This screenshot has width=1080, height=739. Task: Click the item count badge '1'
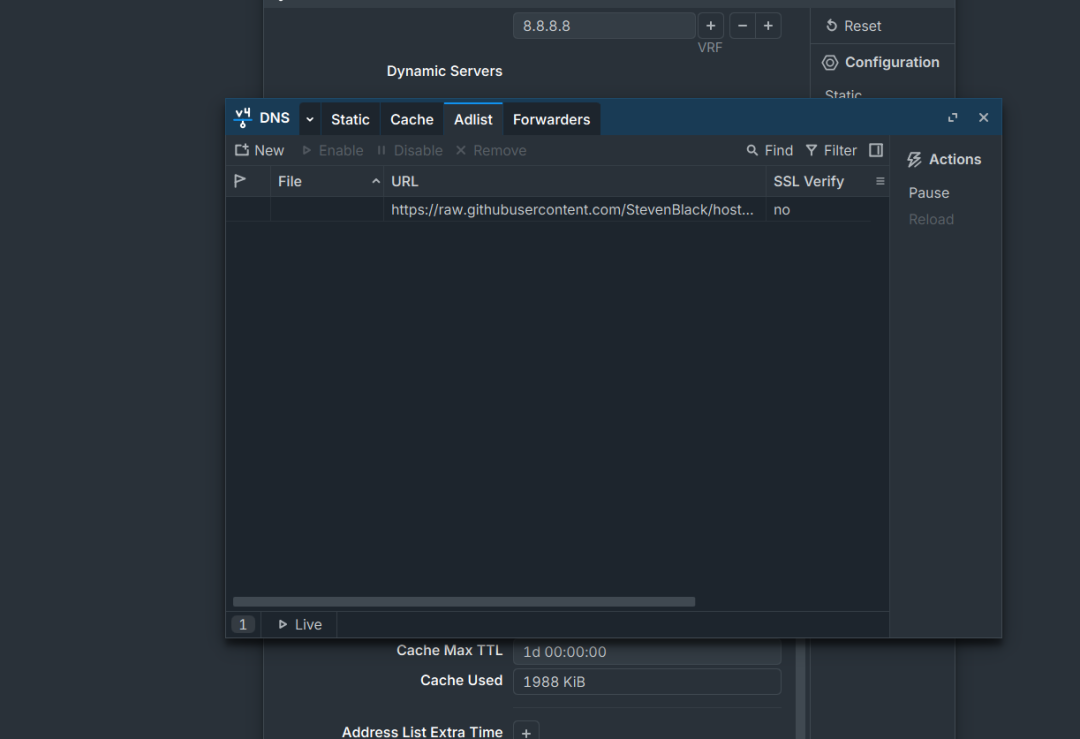tap(242, 625)
